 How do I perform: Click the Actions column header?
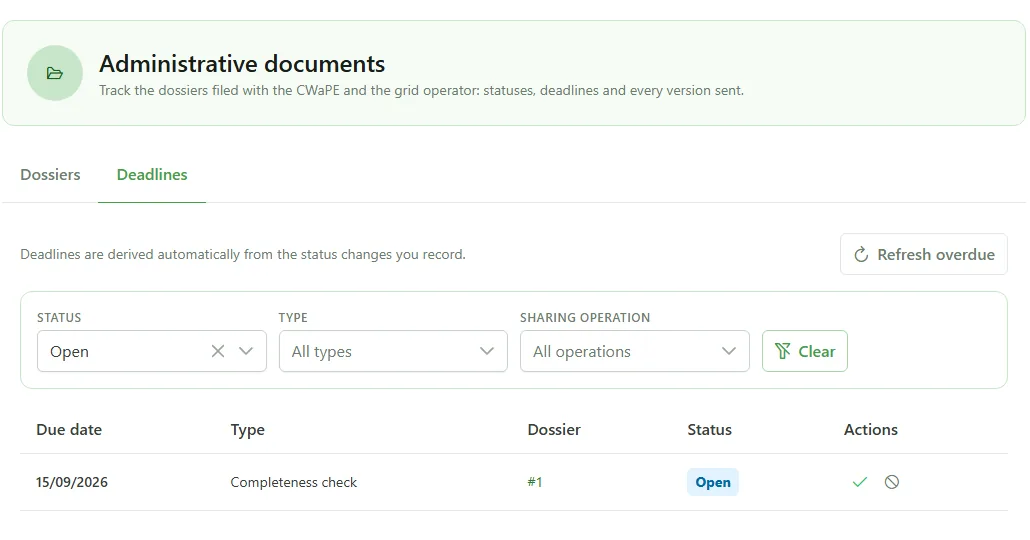click(870, 430)
